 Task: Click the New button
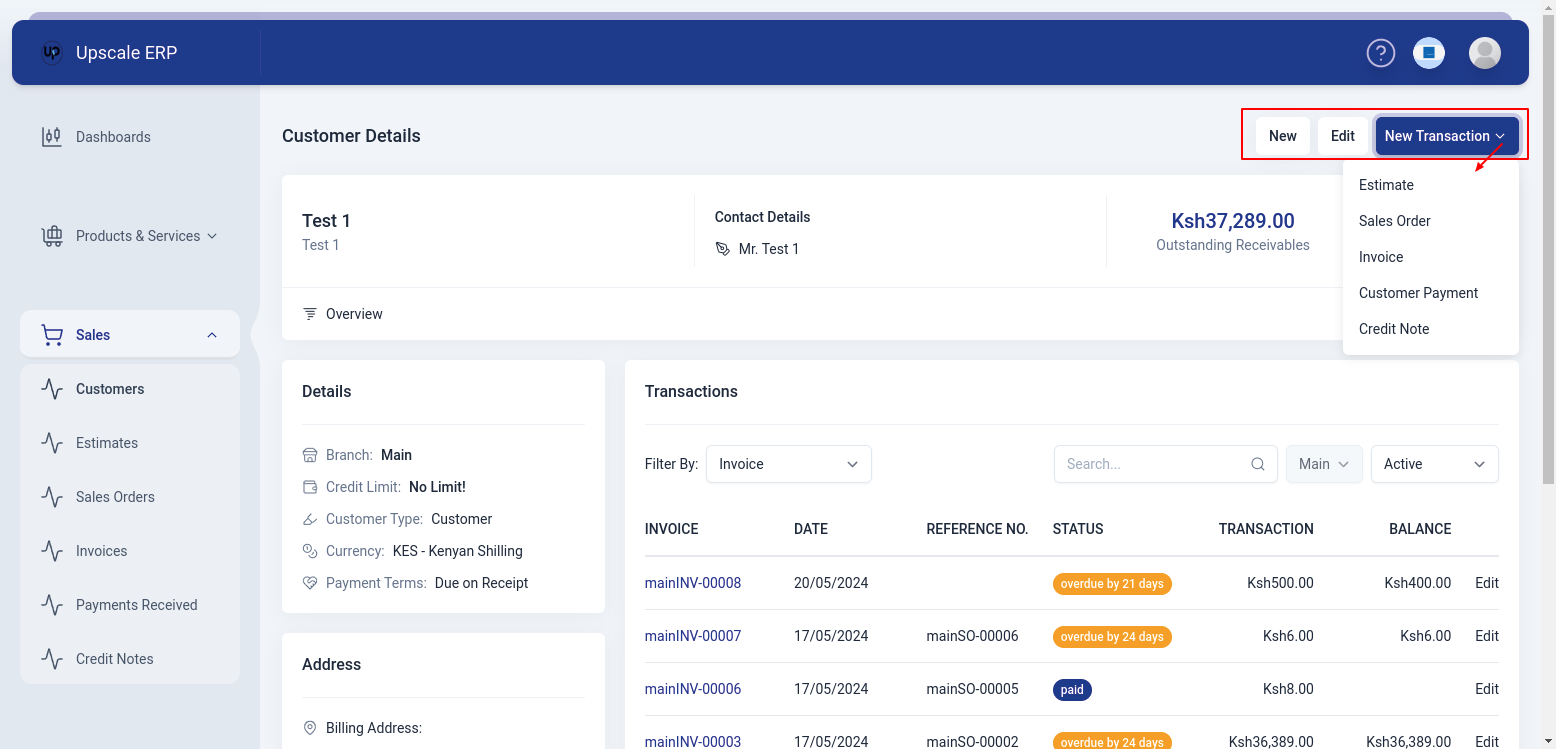point(1282,135)
